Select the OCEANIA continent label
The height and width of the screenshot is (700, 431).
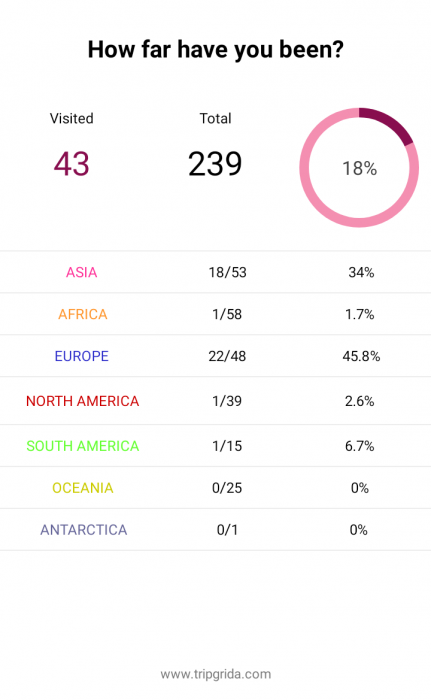click(x=83, y=488)
